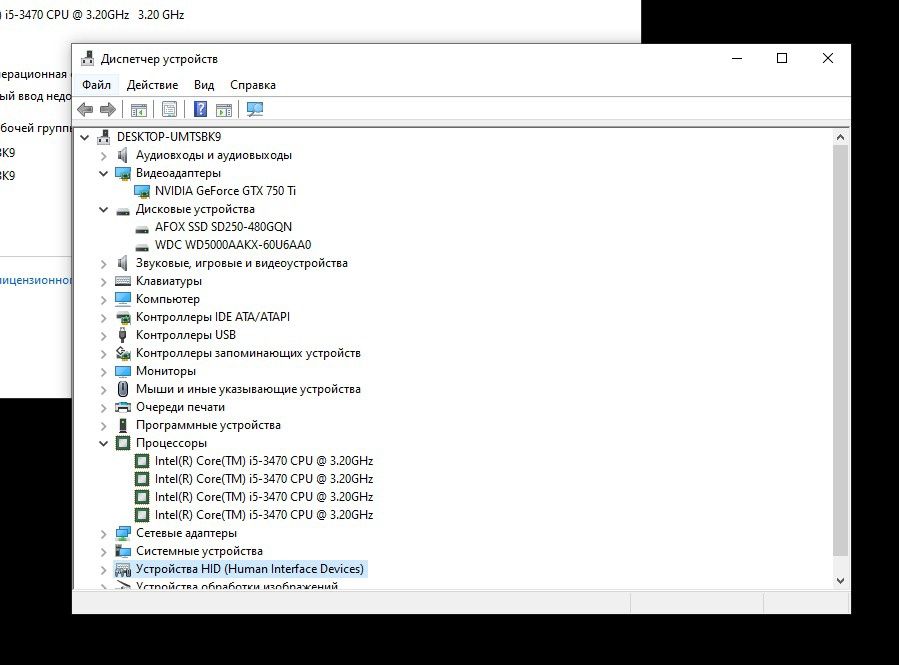Click the HID devices category icon
The height and width of the screenshot is (665, 899).
[x=123, y=569]
